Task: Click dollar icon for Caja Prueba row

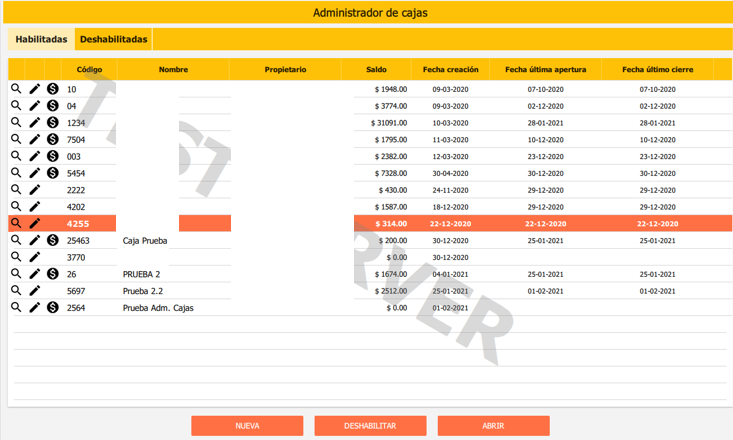Action: coord(53,240)
